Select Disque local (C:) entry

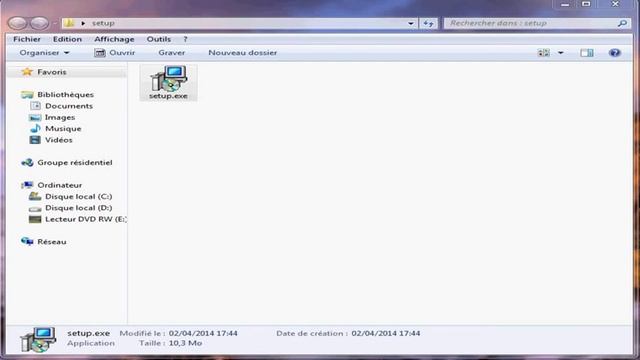(x=79, y=196)
